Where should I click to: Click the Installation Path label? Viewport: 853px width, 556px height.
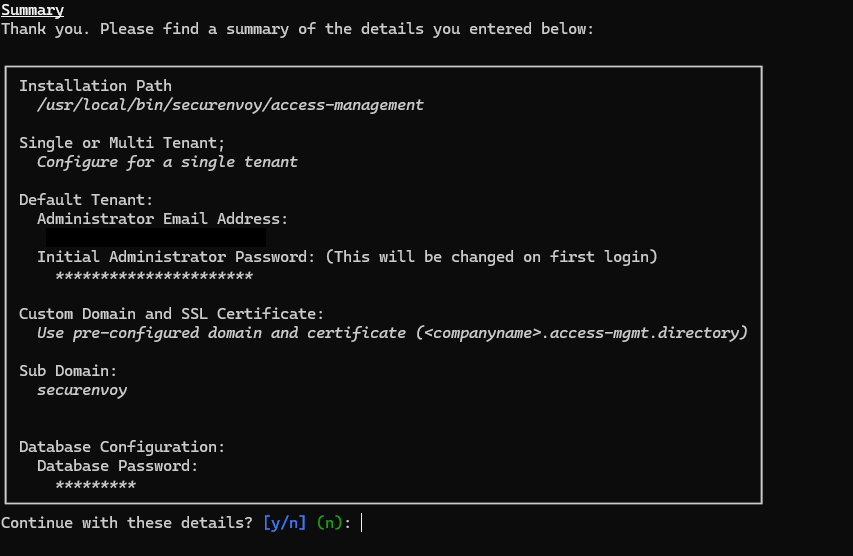(x=95, y=86)
